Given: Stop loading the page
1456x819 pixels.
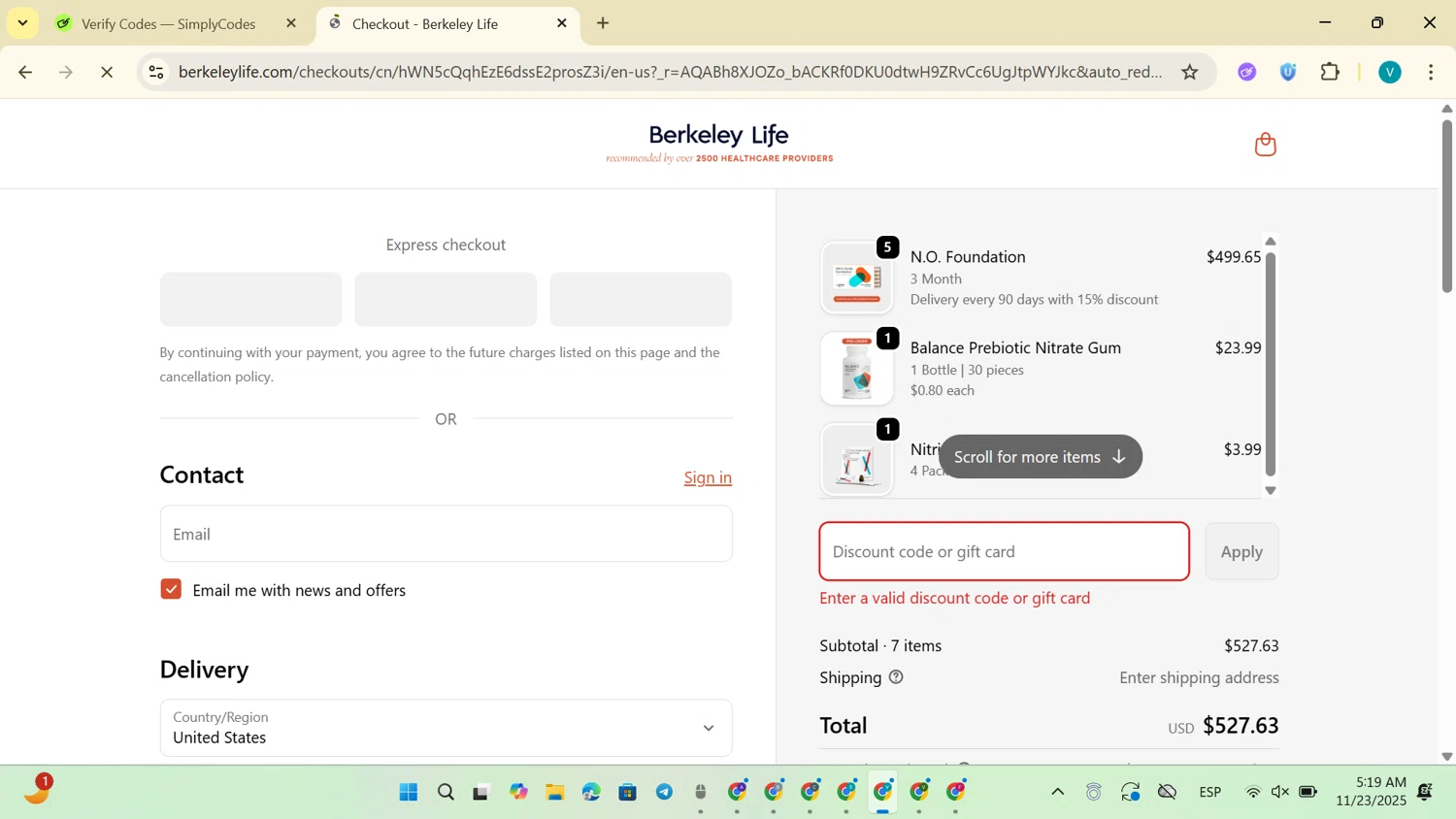Looking at the screenshot, I should [x=107, y=72].
